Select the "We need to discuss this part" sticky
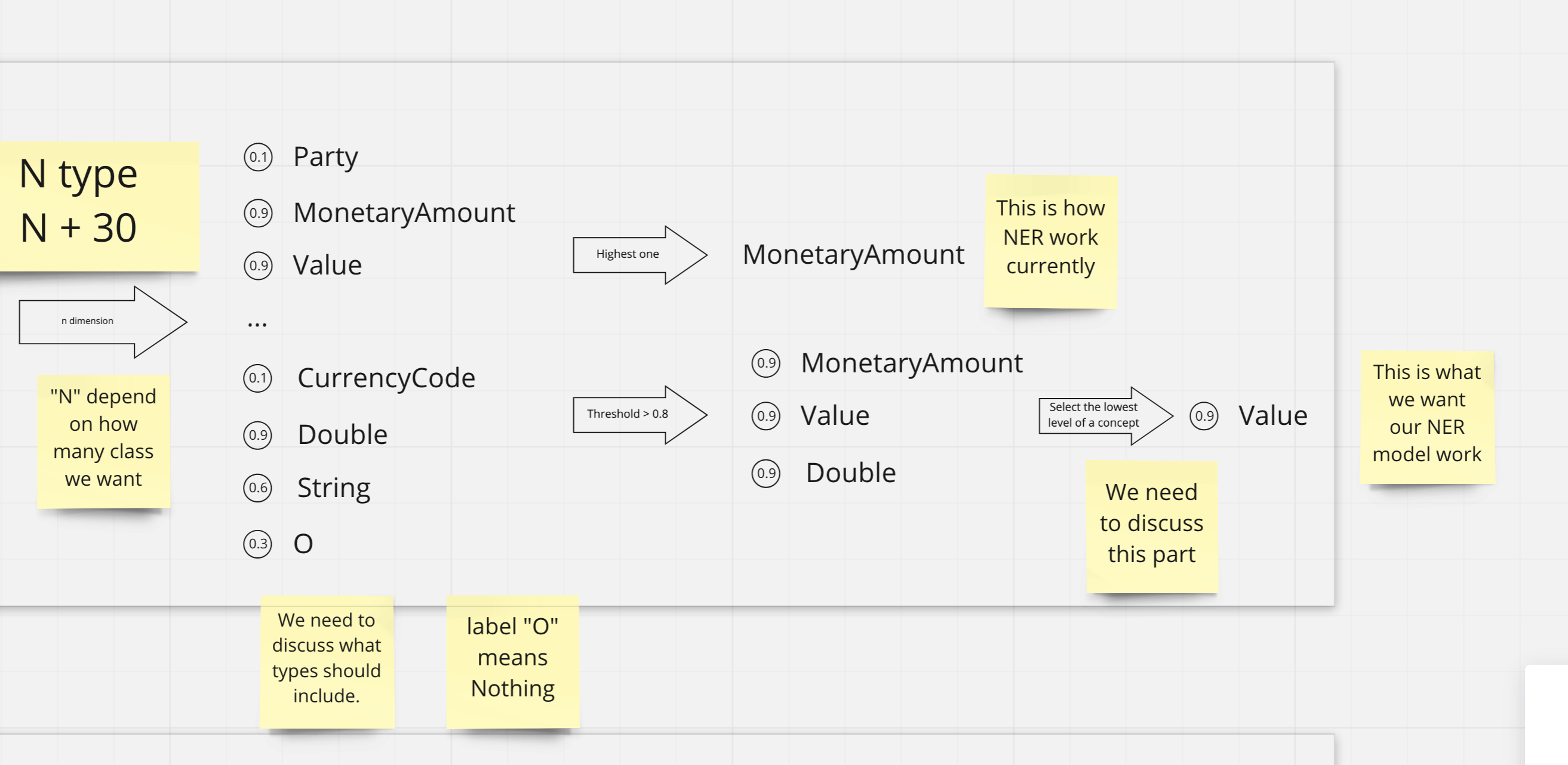1568x765 pixels. pos(1151,525)
